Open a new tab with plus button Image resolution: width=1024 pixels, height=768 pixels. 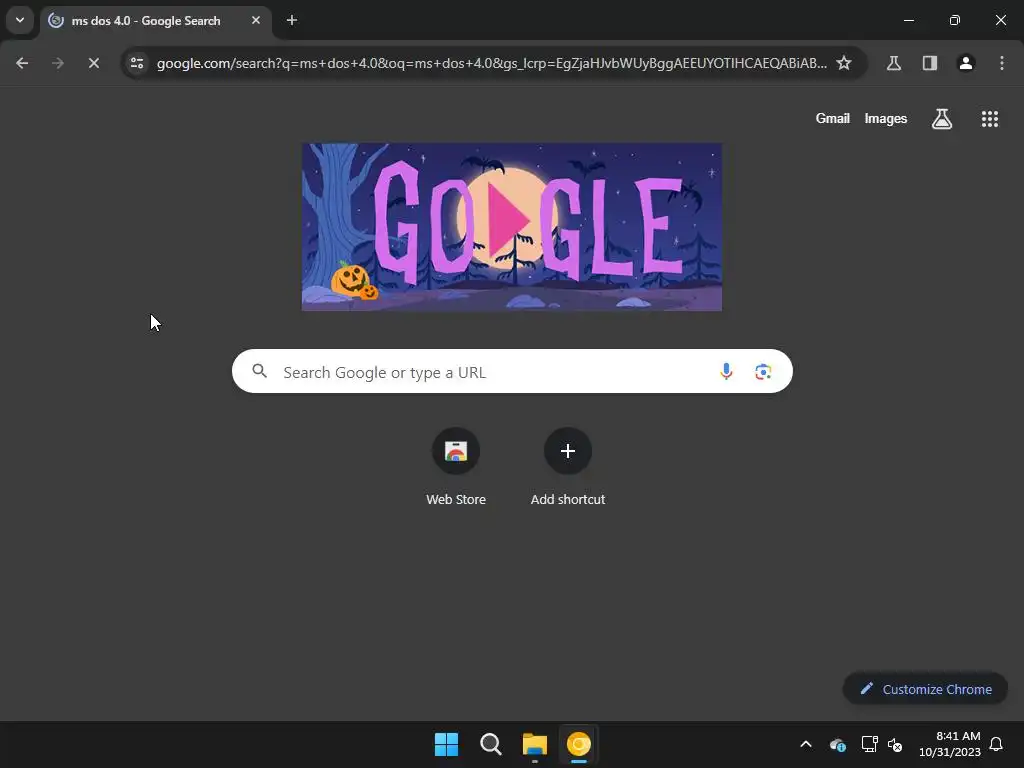coord(292,20)
